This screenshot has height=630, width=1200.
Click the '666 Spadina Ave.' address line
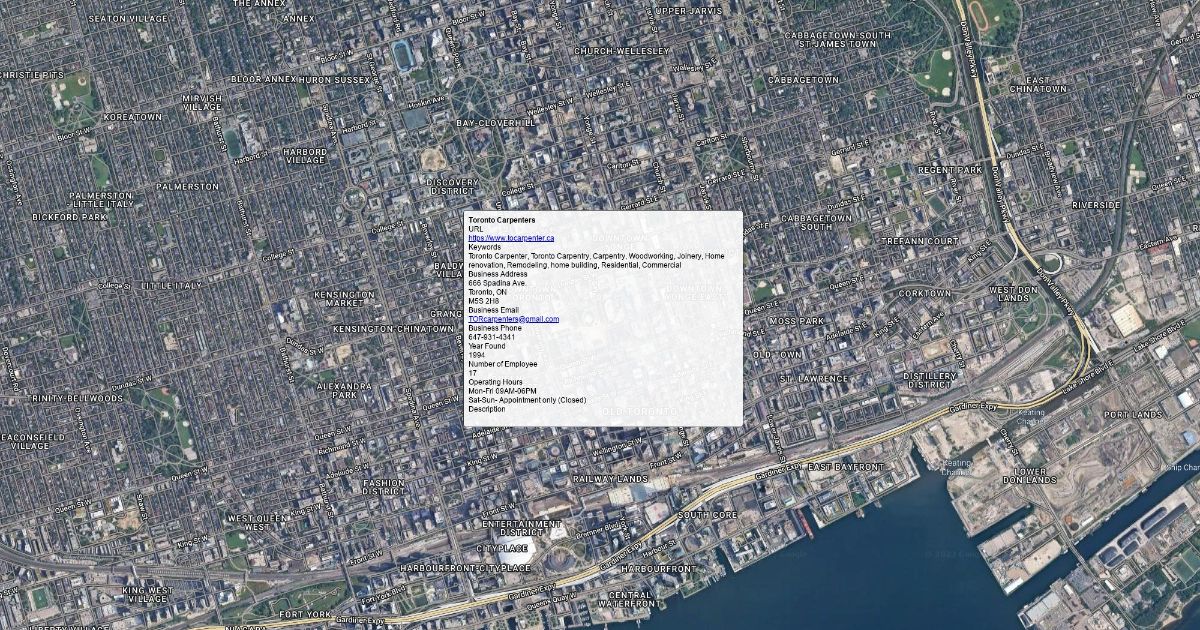[x=497, y=283]
